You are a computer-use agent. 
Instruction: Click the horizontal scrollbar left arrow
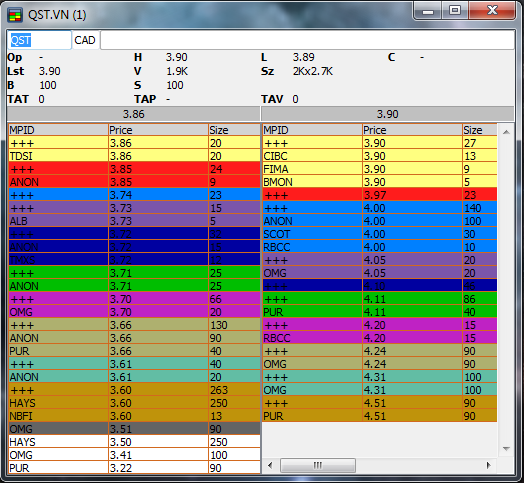click(x=270, y=465)
